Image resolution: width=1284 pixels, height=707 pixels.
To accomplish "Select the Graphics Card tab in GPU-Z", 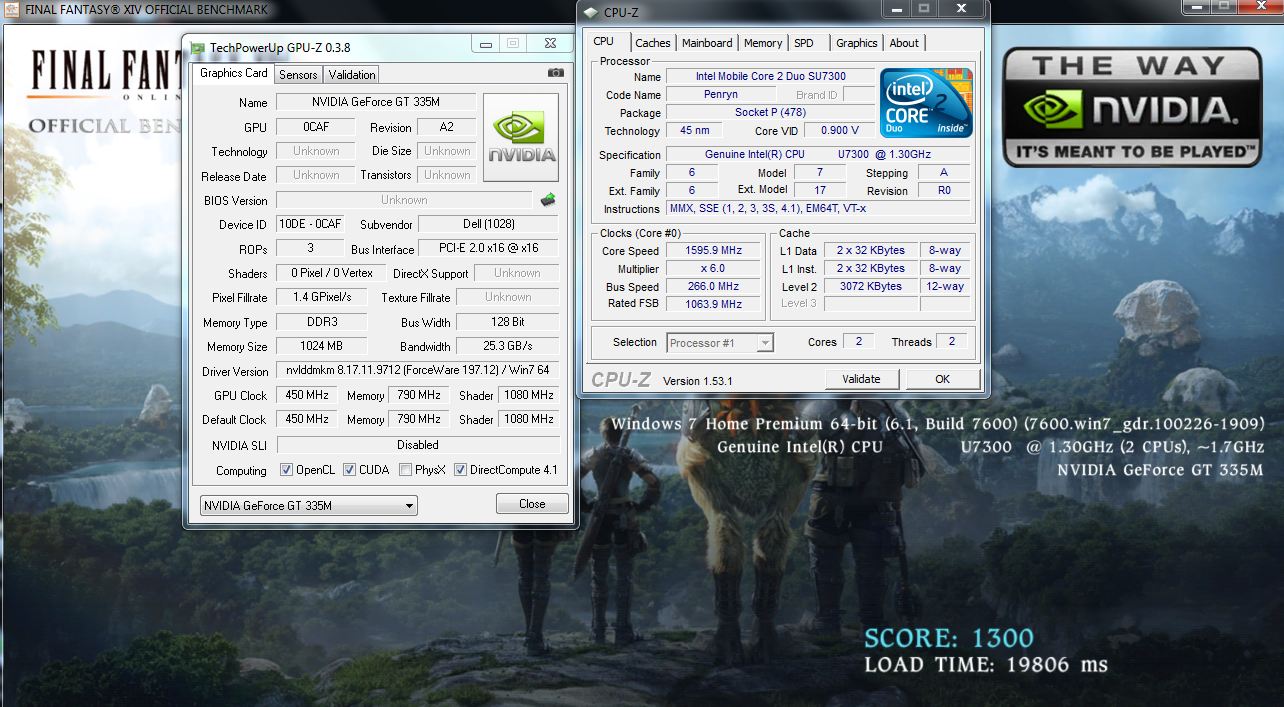I will (233, 73).
